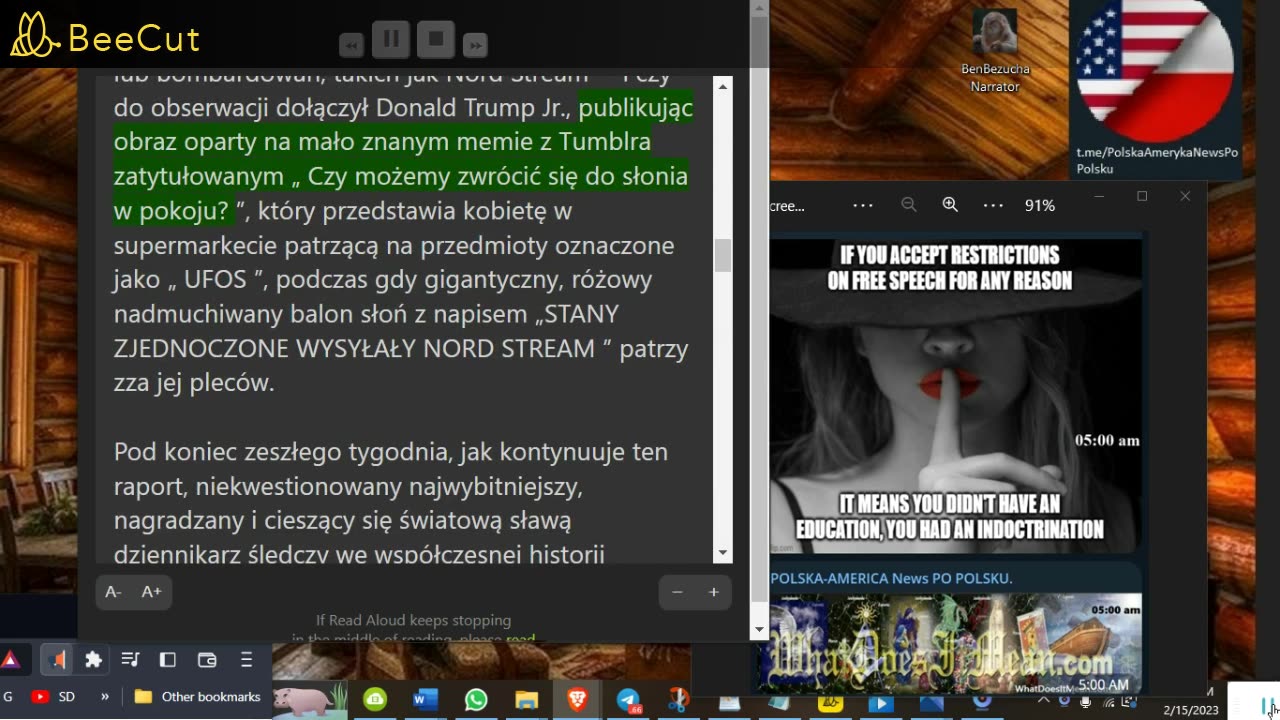
Task: Click the free speech meme image
Action: pyautogui.click(x=955, y=395)
